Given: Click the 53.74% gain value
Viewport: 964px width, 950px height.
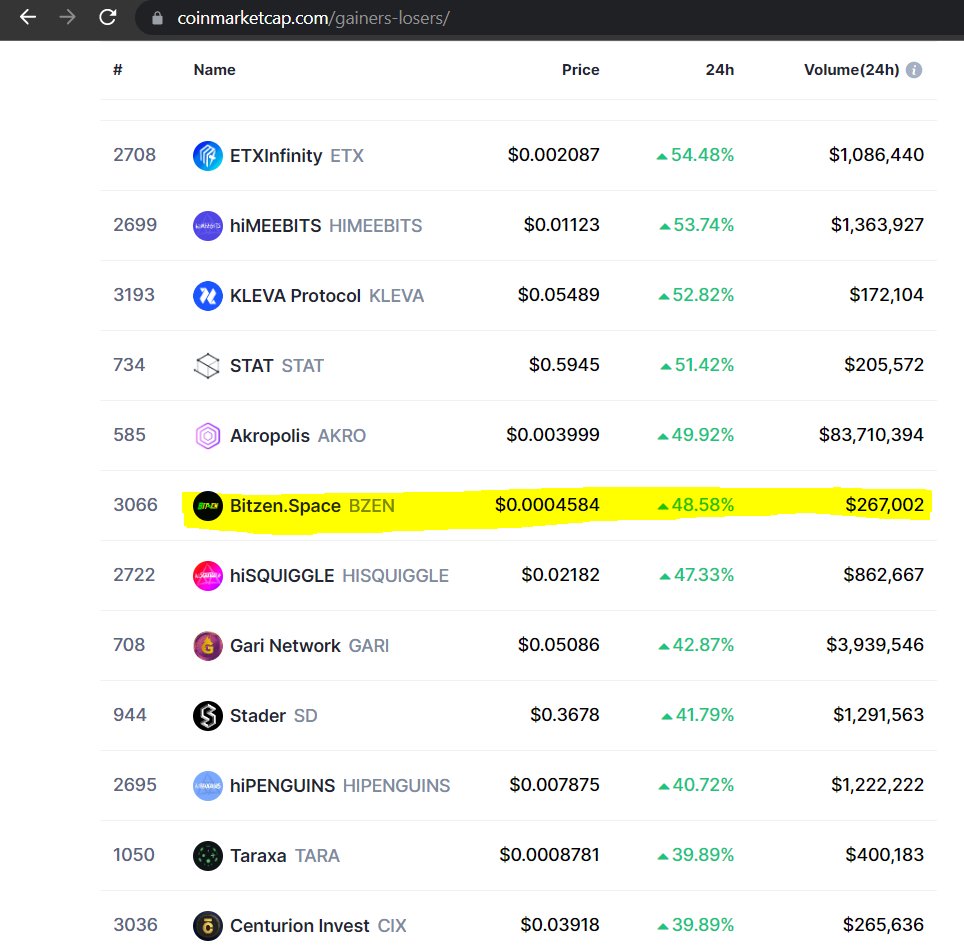Looking at the screenshot, I should click(x=697, y=224).
